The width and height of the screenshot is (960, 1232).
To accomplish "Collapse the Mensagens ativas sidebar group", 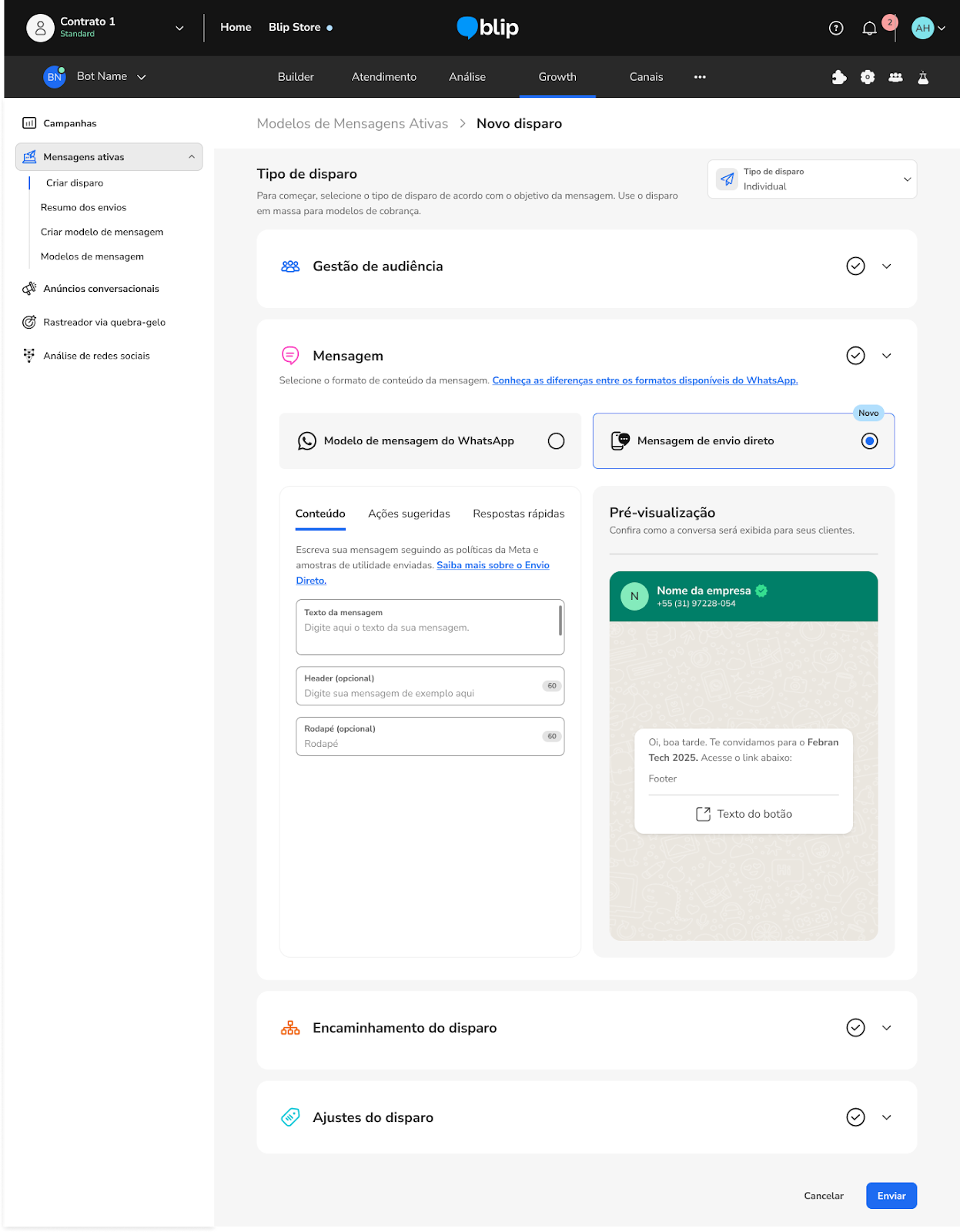I will click(192, 157).
